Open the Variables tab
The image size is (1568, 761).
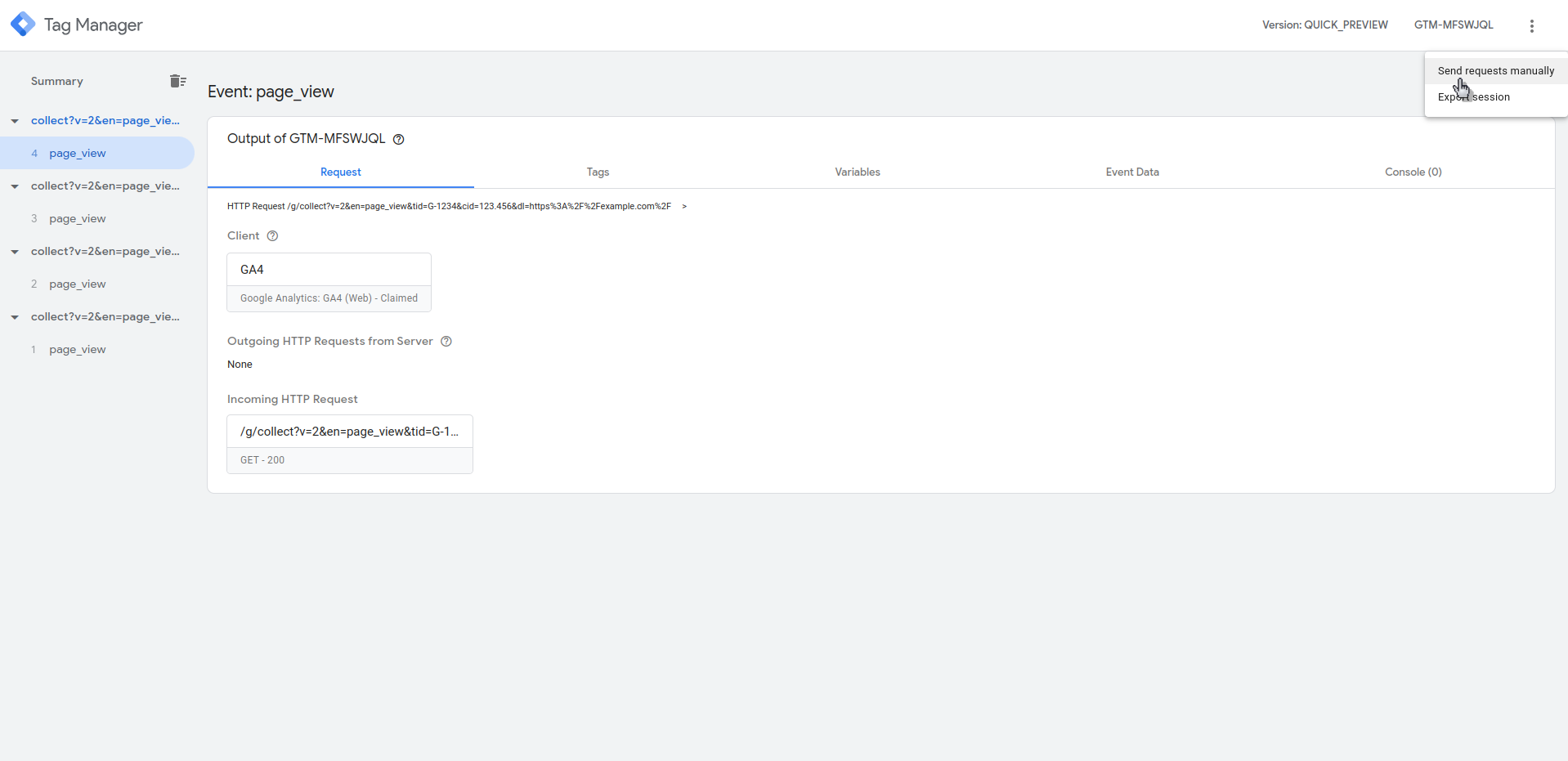tap(858, 172)
